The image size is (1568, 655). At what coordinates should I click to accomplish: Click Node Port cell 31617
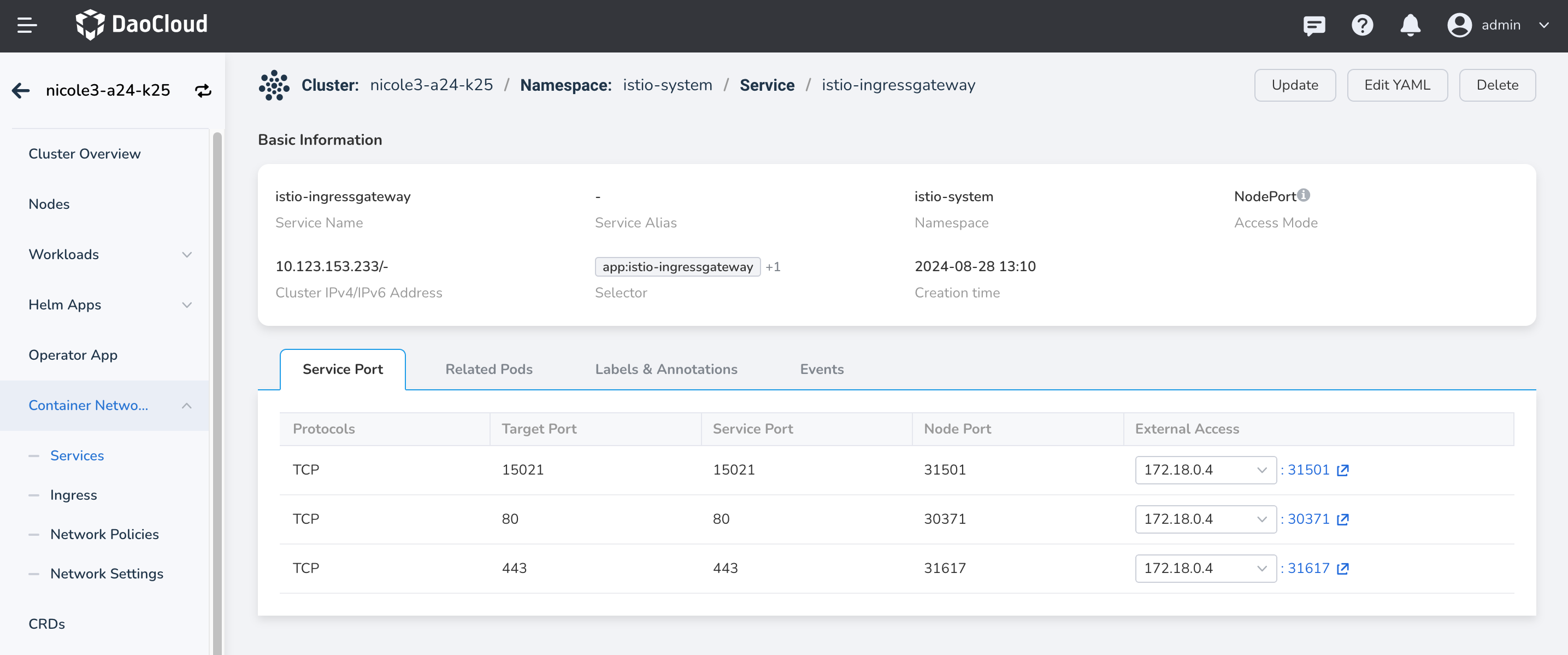click(x=945, y=569)
